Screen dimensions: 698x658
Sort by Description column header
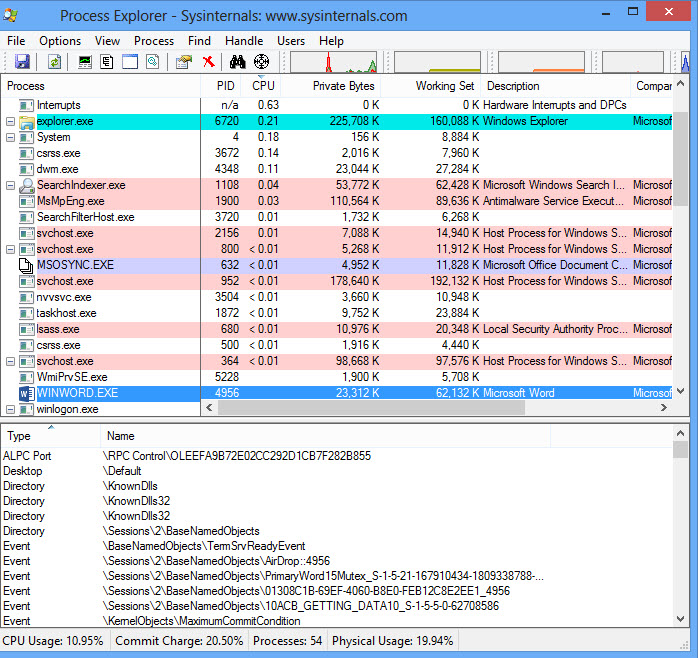(x=556, y=86)
